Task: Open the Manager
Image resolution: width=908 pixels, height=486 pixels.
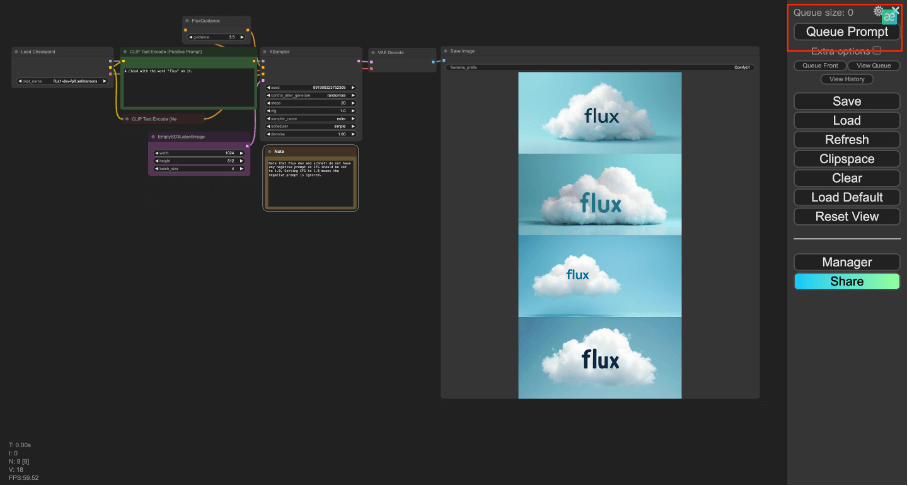Action: coord(847,262)
